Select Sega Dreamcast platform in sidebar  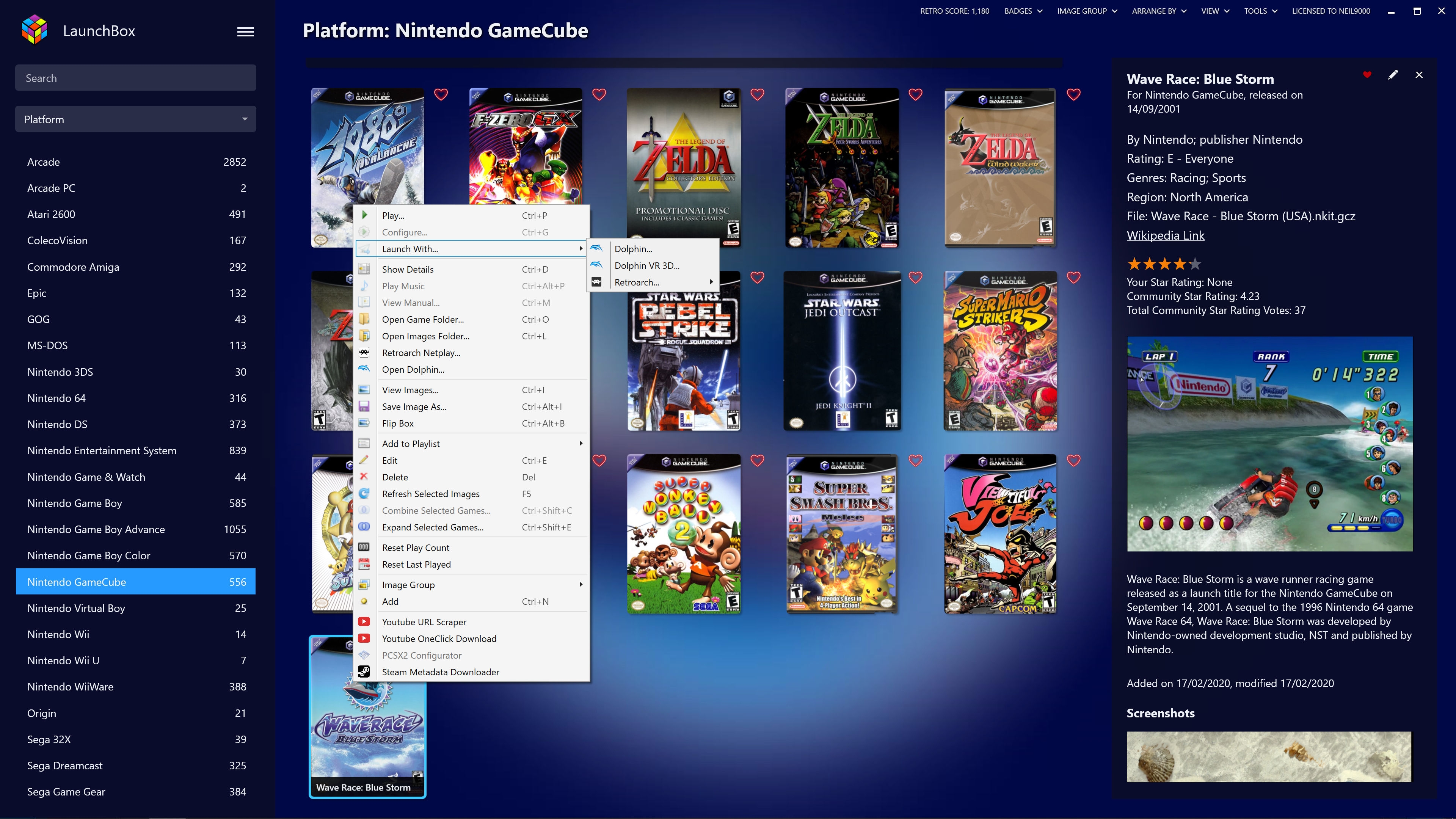point(136,765)
